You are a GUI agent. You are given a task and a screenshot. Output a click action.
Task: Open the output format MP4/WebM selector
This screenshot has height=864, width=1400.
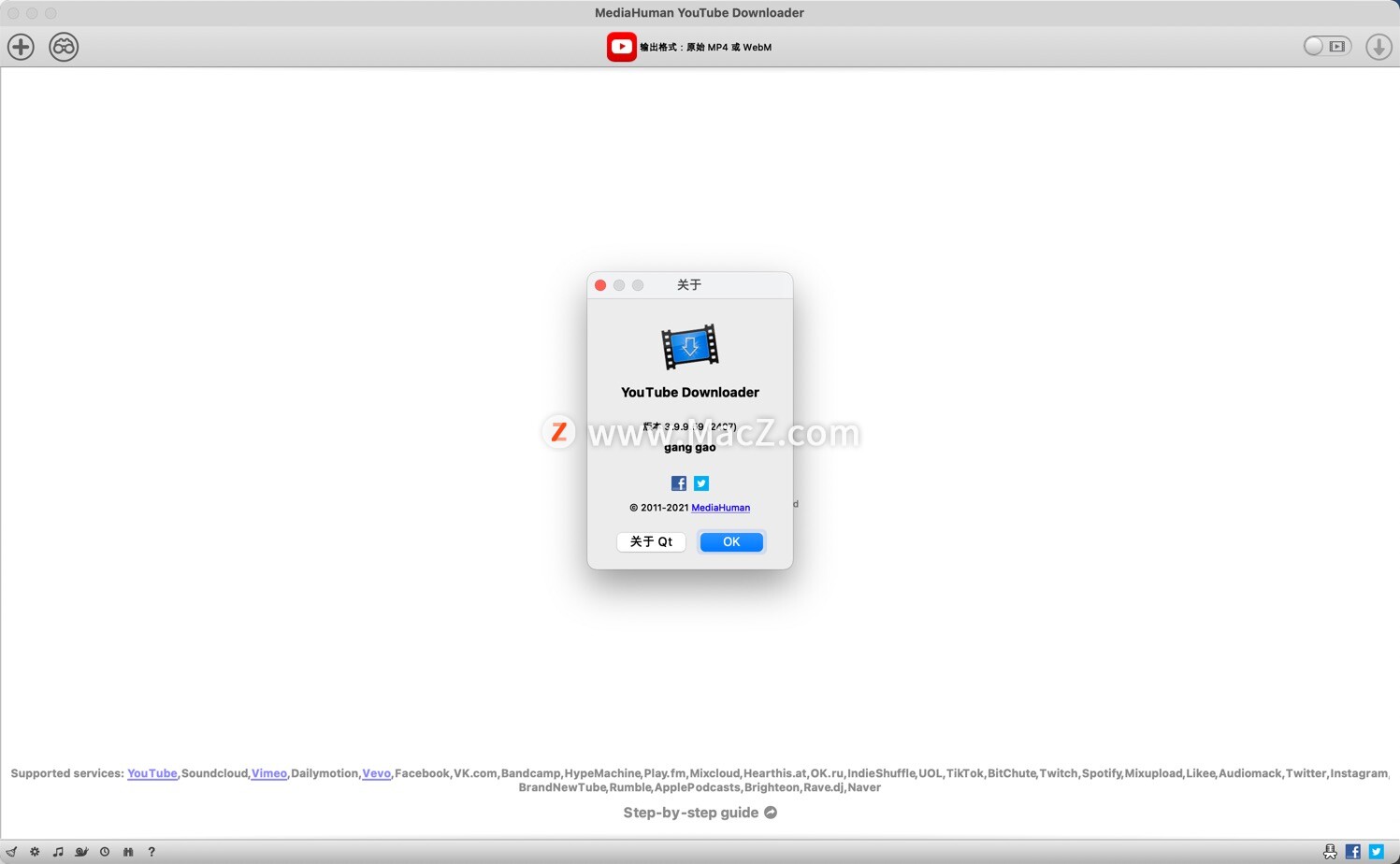coord(706,47)
